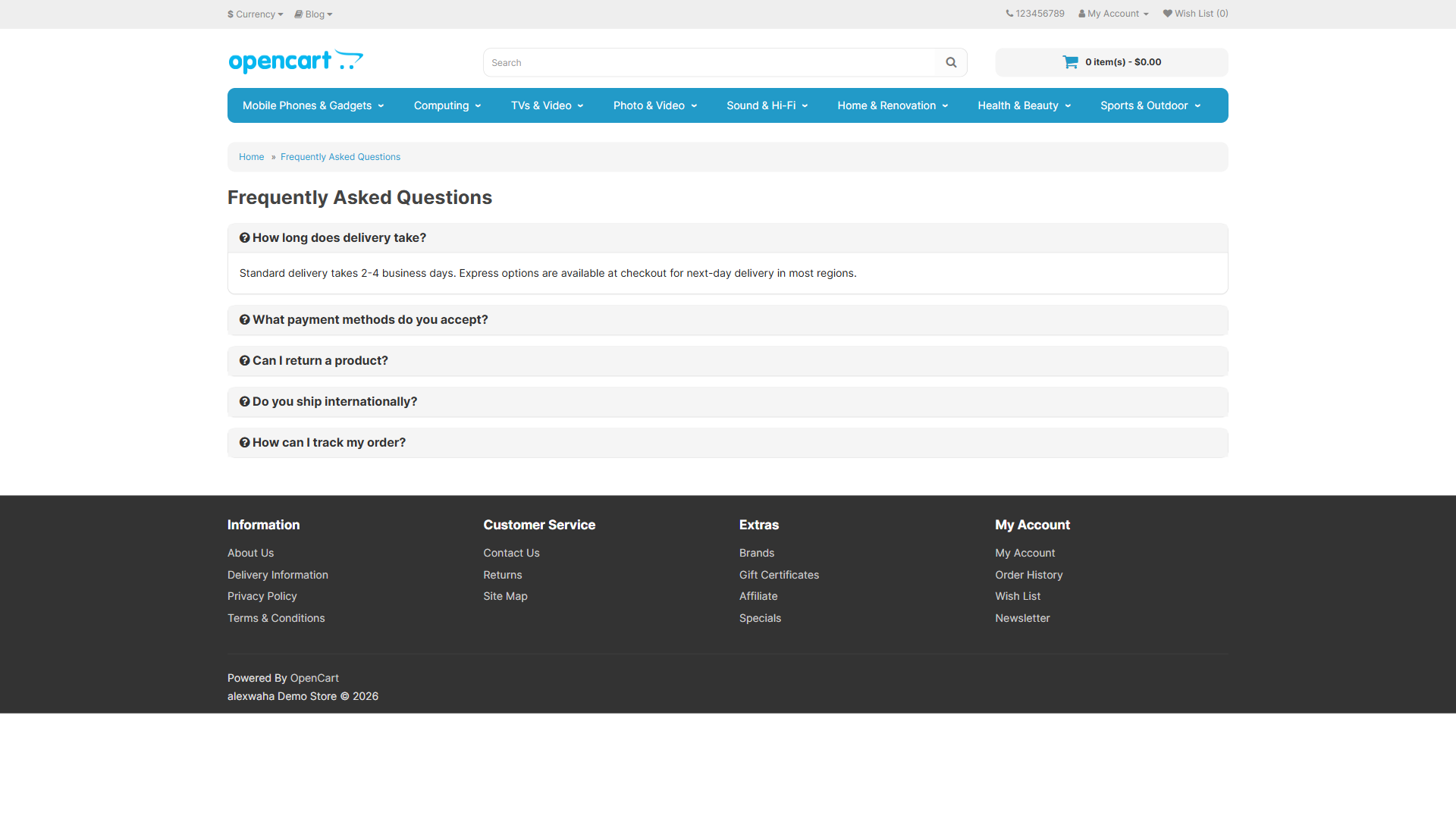The height and width of the screenshot is (819, 1456).
Task: Open the Returns footer link
Action: tap(503, 575)
